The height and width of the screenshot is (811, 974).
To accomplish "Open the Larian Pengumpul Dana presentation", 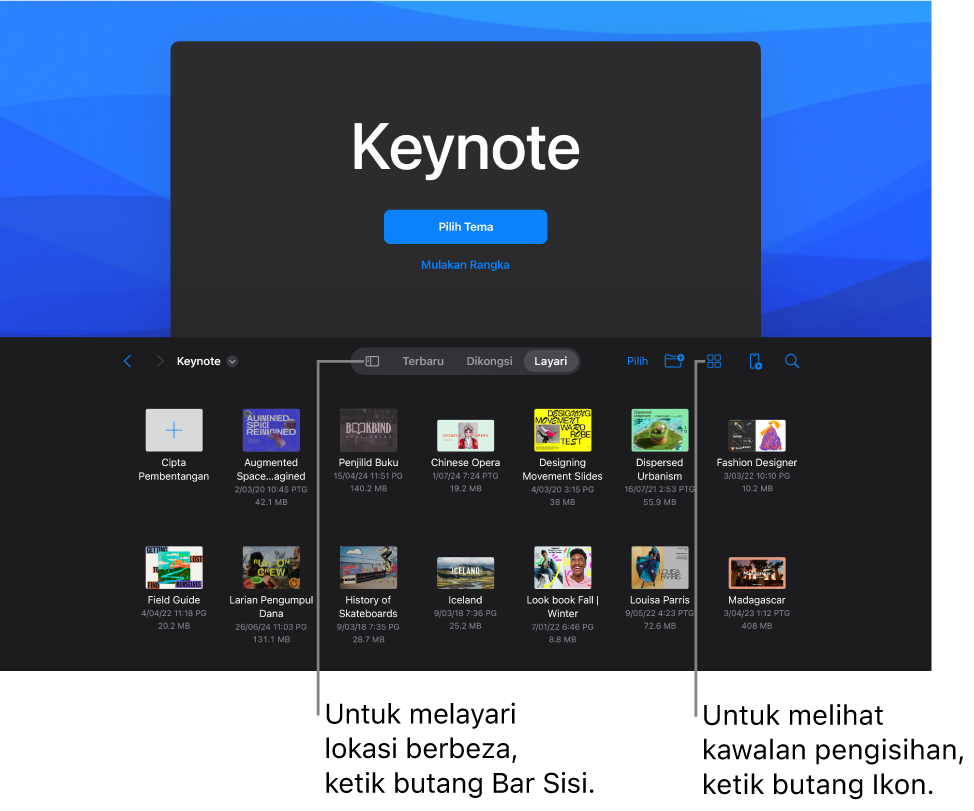I will click(x=271, y=568).
